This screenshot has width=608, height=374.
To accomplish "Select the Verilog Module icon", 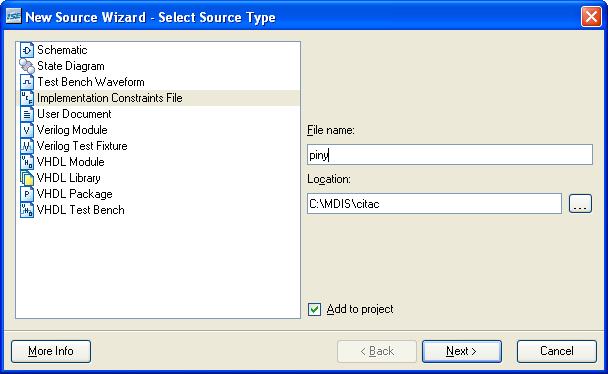I will tap(27, 130).
